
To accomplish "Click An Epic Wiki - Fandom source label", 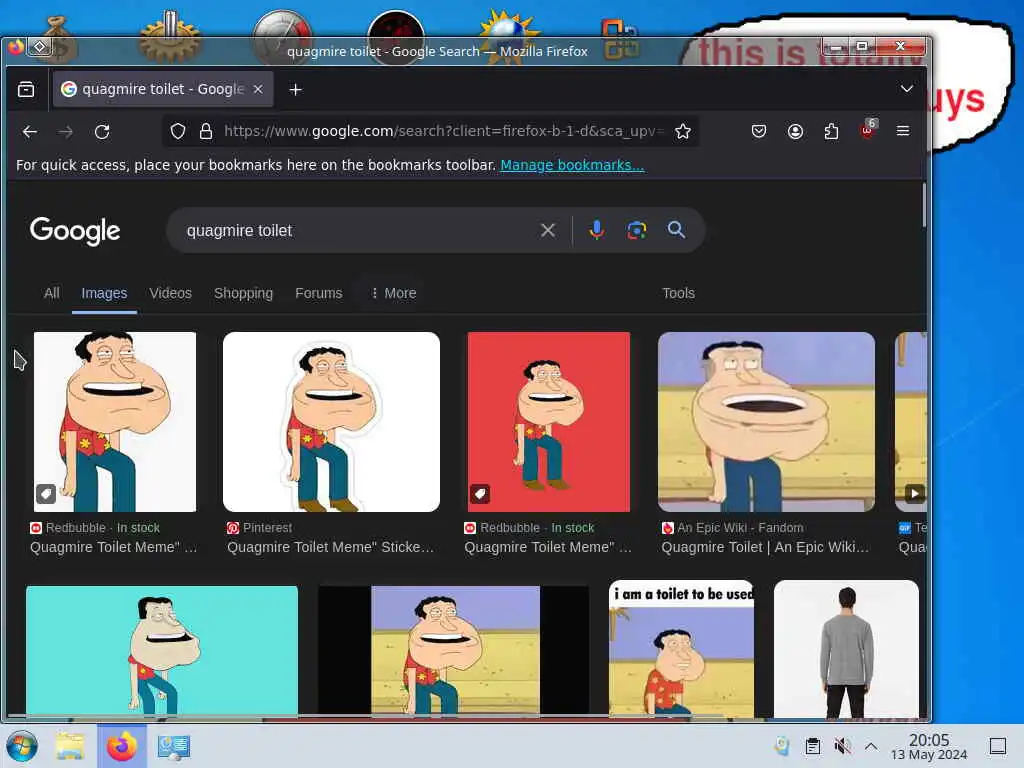I will (740, 528).
